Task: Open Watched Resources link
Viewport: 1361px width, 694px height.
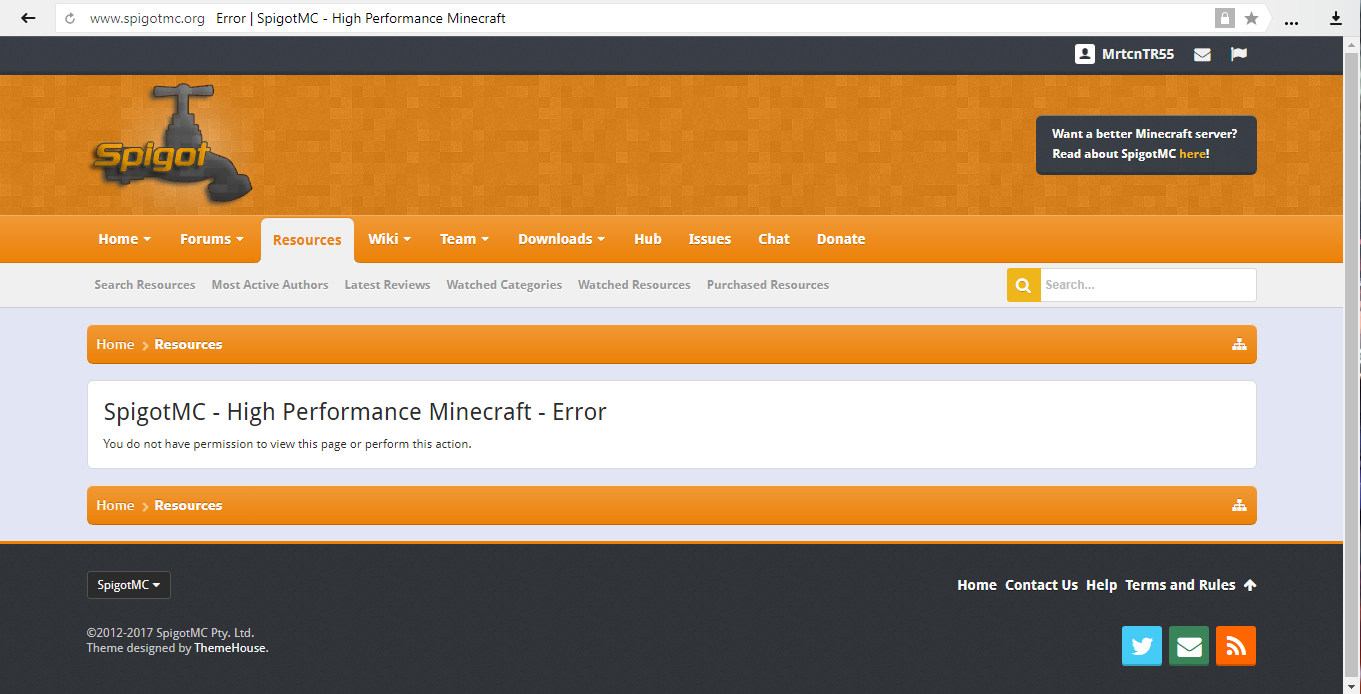Action: point(634,285)
